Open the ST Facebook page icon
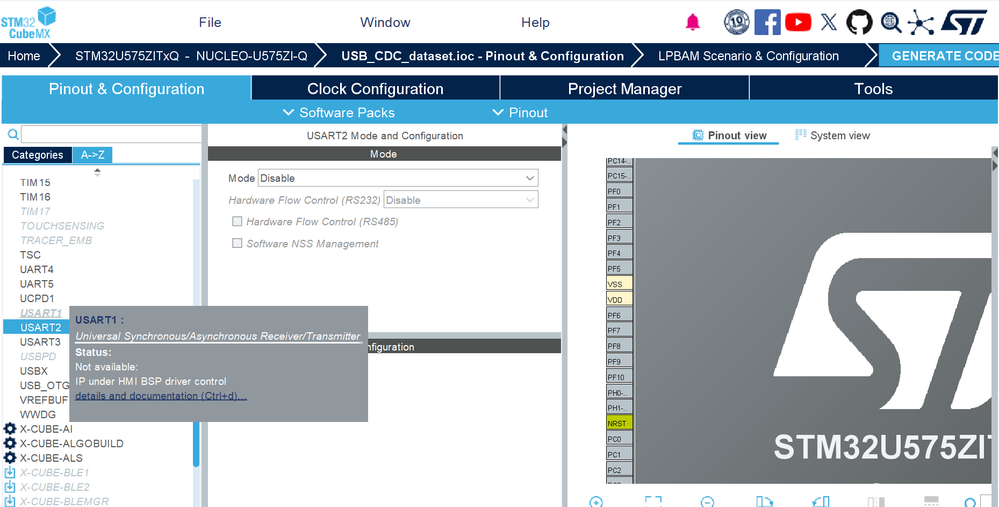Image resolution: width=999 pixels, height=507 pixels. tap(767, 22)
